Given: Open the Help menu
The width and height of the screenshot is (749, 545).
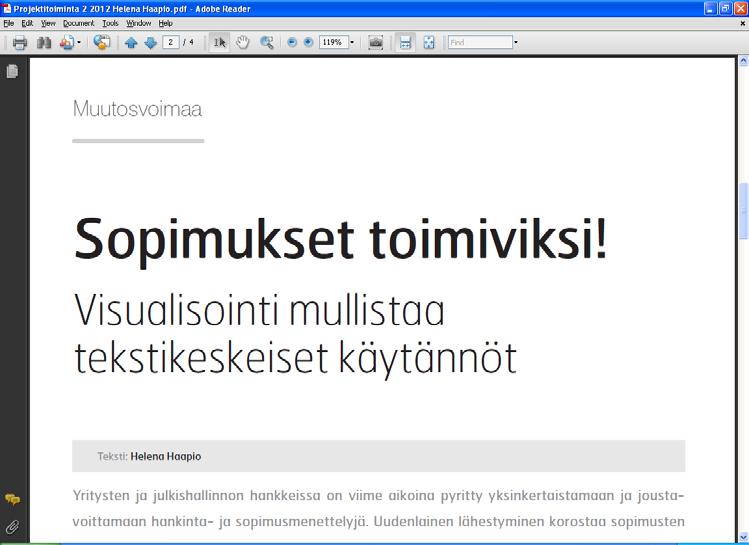Looking at the screenshot, I should point(166,23).
